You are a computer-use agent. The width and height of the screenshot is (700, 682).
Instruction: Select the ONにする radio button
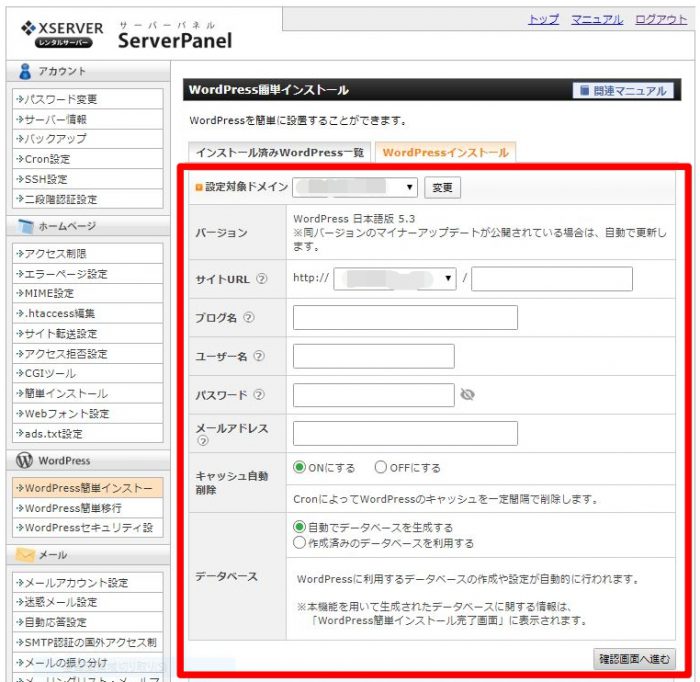[x=299, y=467]
